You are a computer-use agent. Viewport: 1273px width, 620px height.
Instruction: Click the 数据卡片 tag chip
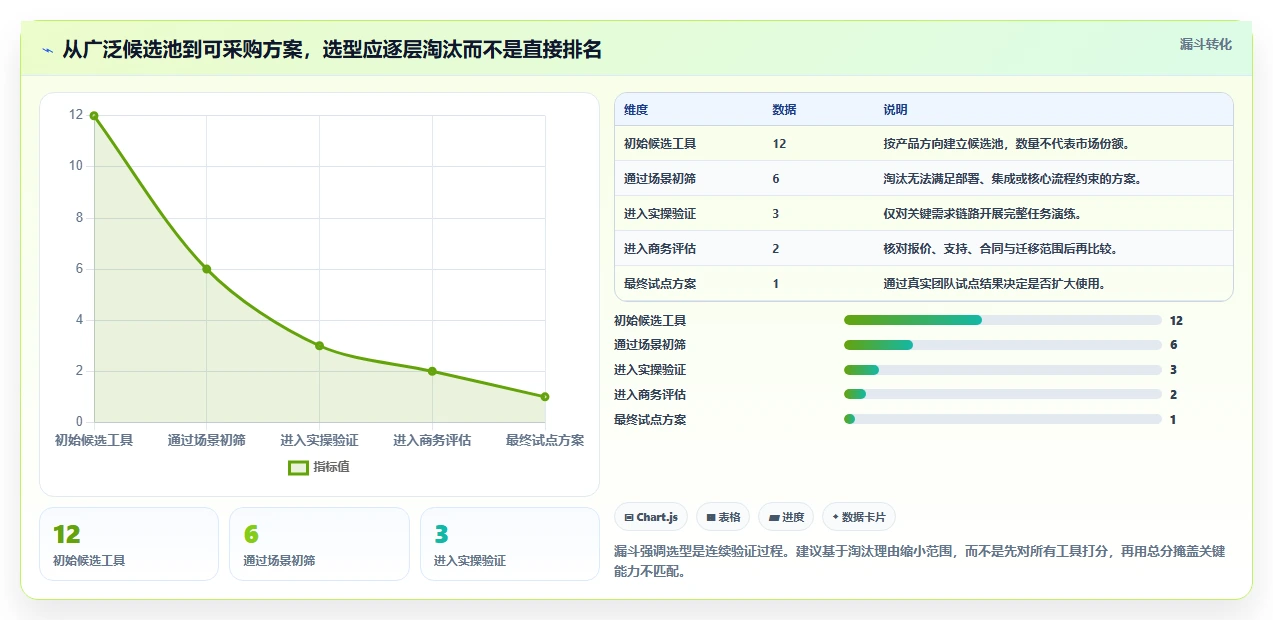click(x=859, y=517)
